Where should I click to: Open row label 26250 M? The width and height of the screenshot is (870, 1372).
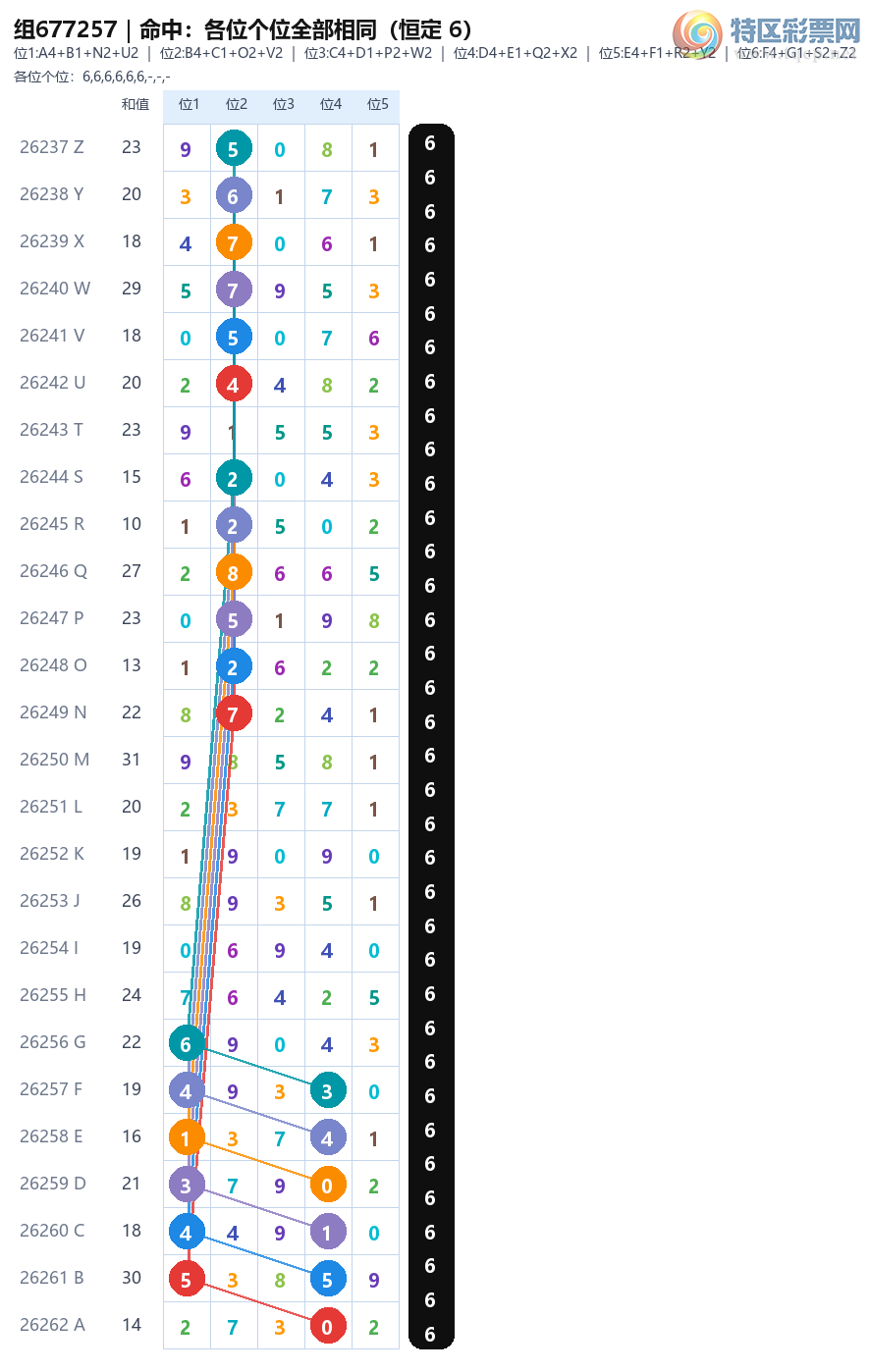point(54,760)
